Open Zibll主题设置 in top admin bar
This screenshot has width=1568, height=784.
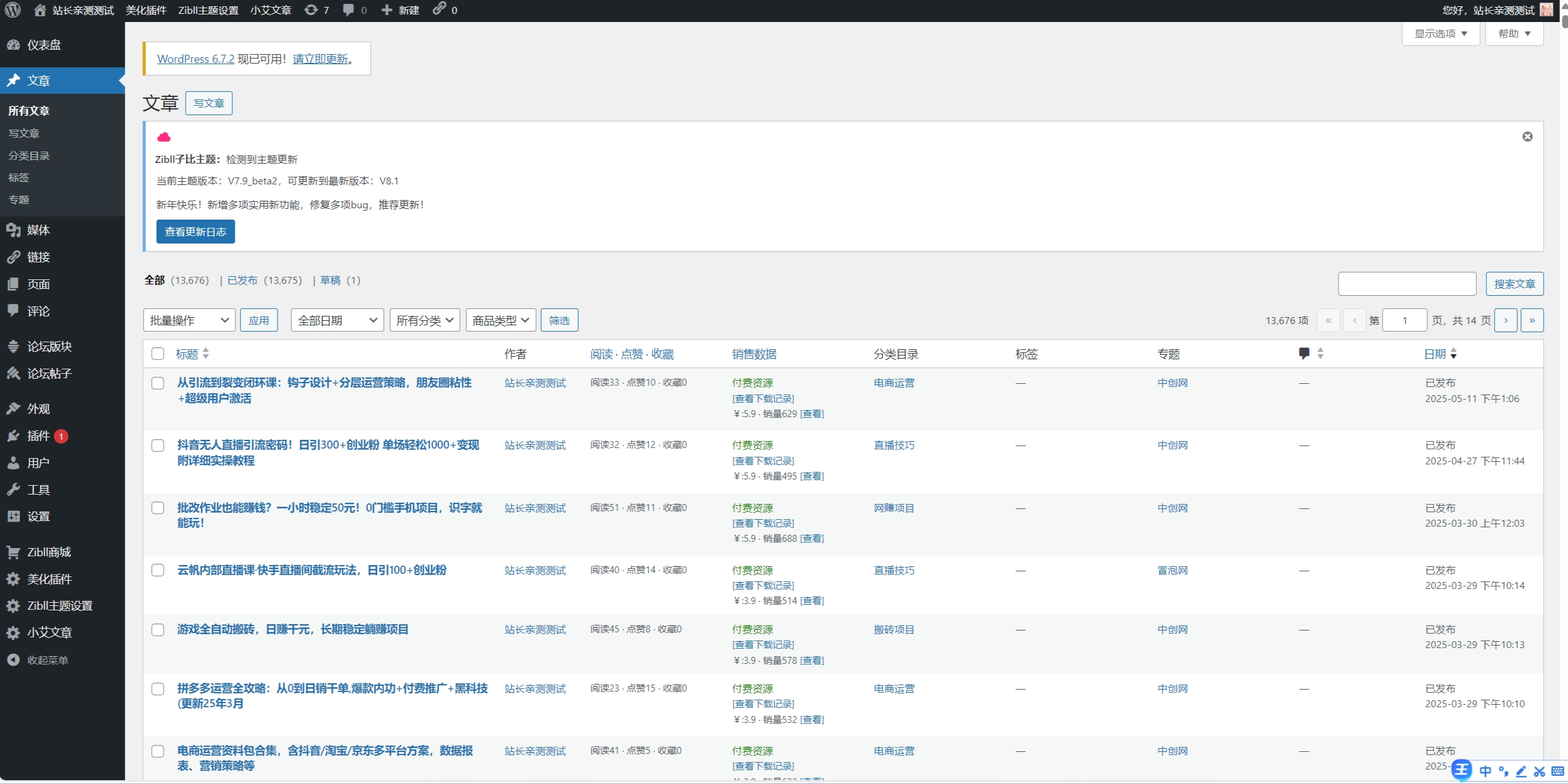(x=208, y=10)
